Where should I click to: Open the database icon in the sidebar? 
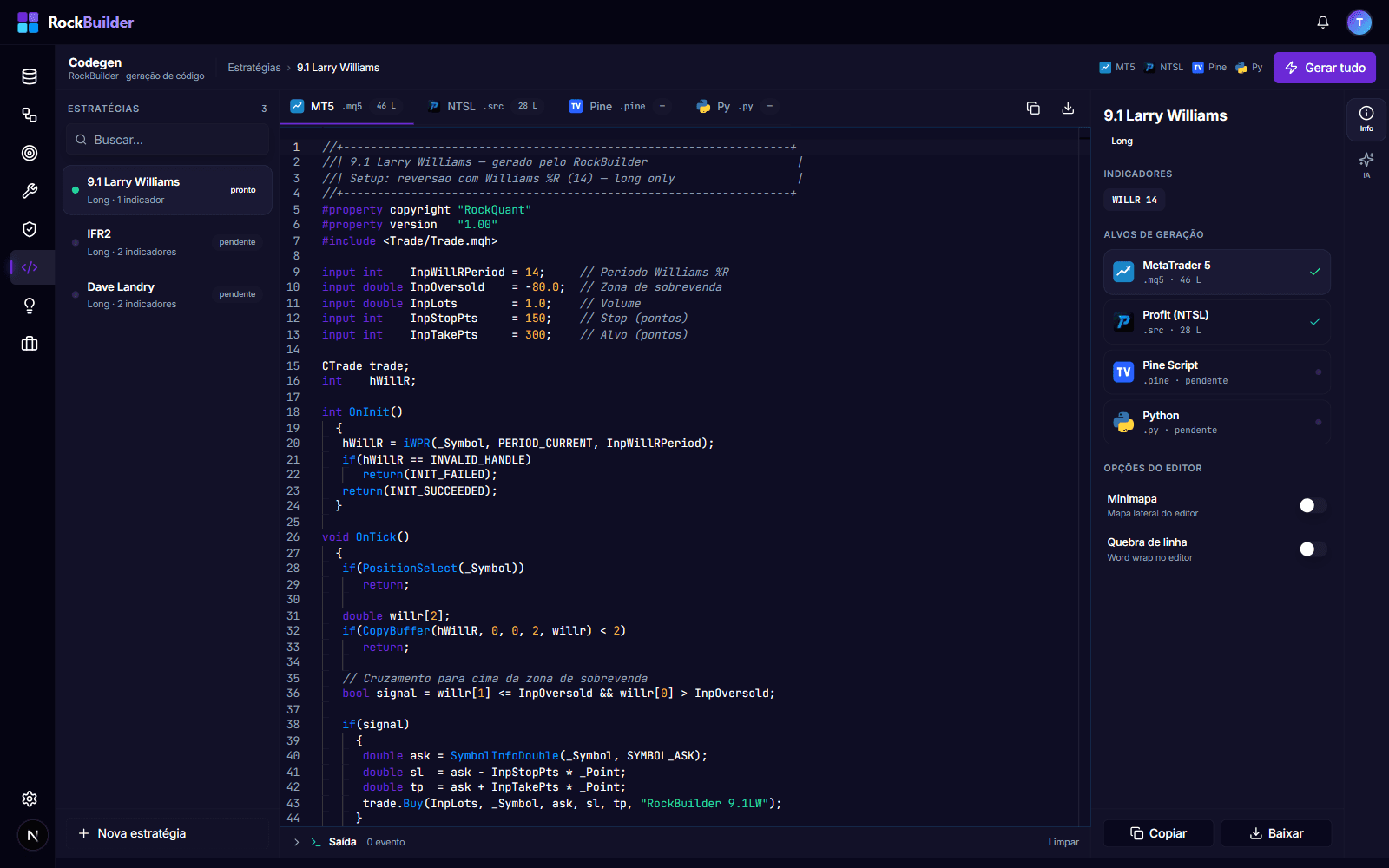pos(30,76)
